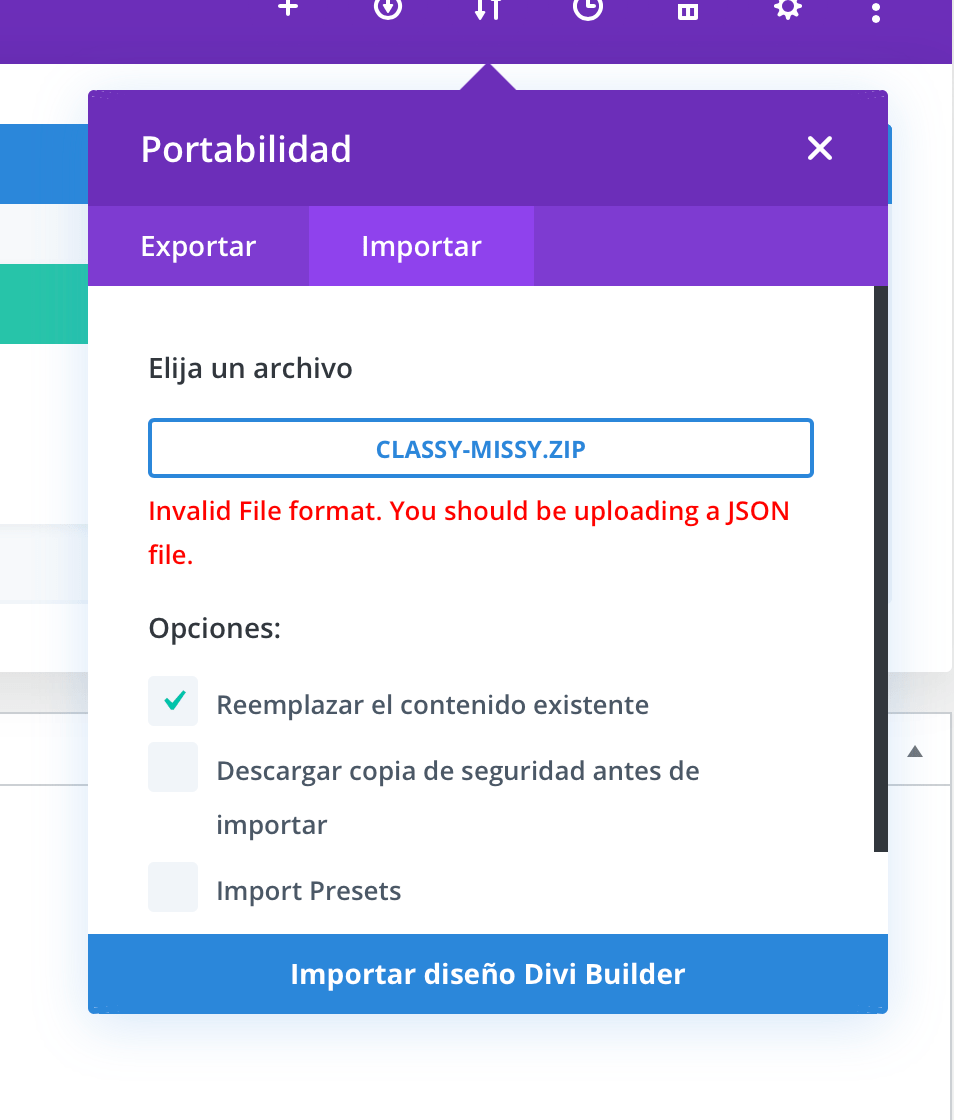This screenshot has width=954, height=1120.
Task: Open the portability up-down arrows icon
Action: click(x=488, y=9)
